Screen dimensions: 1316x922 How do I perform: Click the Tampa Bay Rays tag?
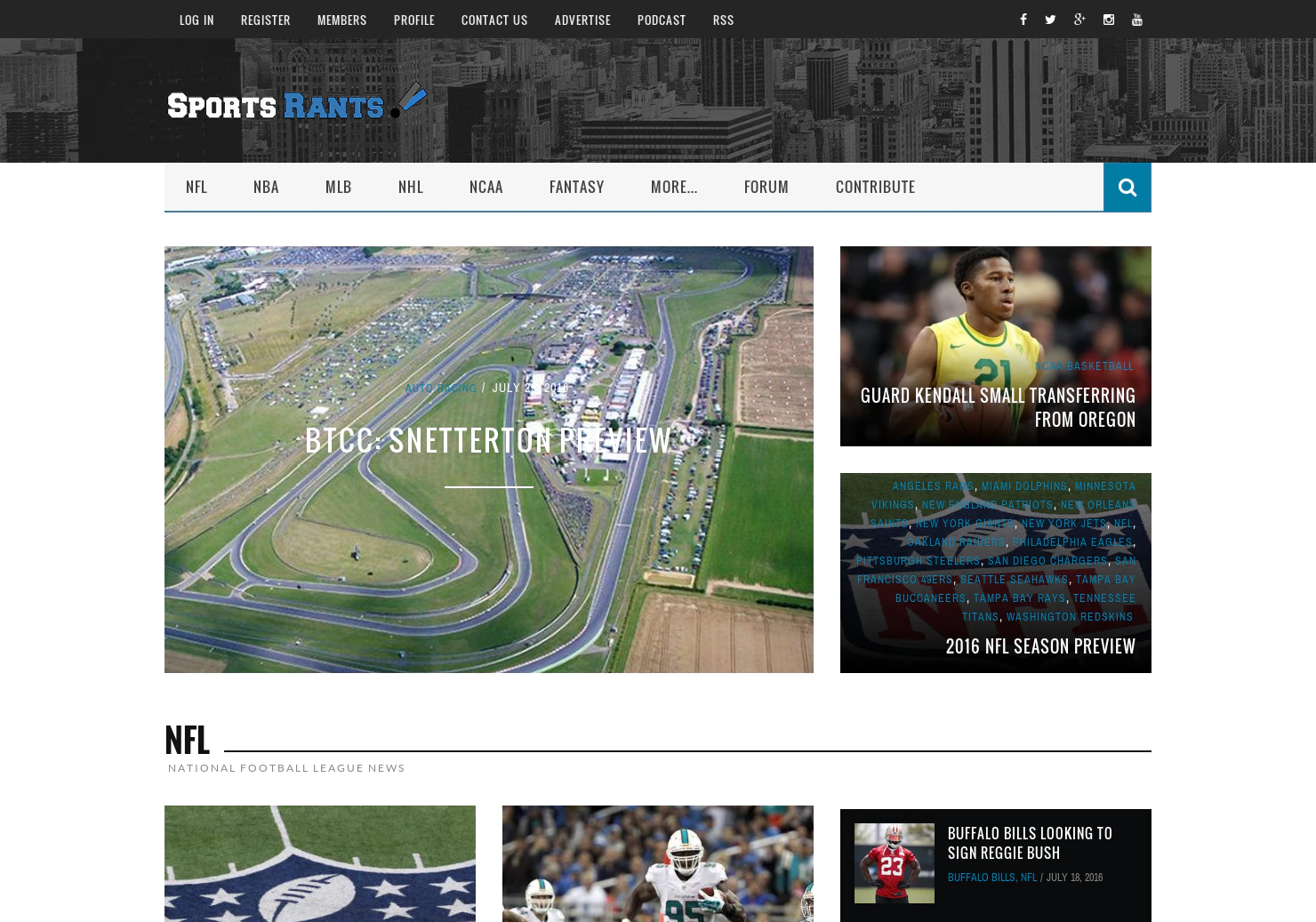point(1019,598)
